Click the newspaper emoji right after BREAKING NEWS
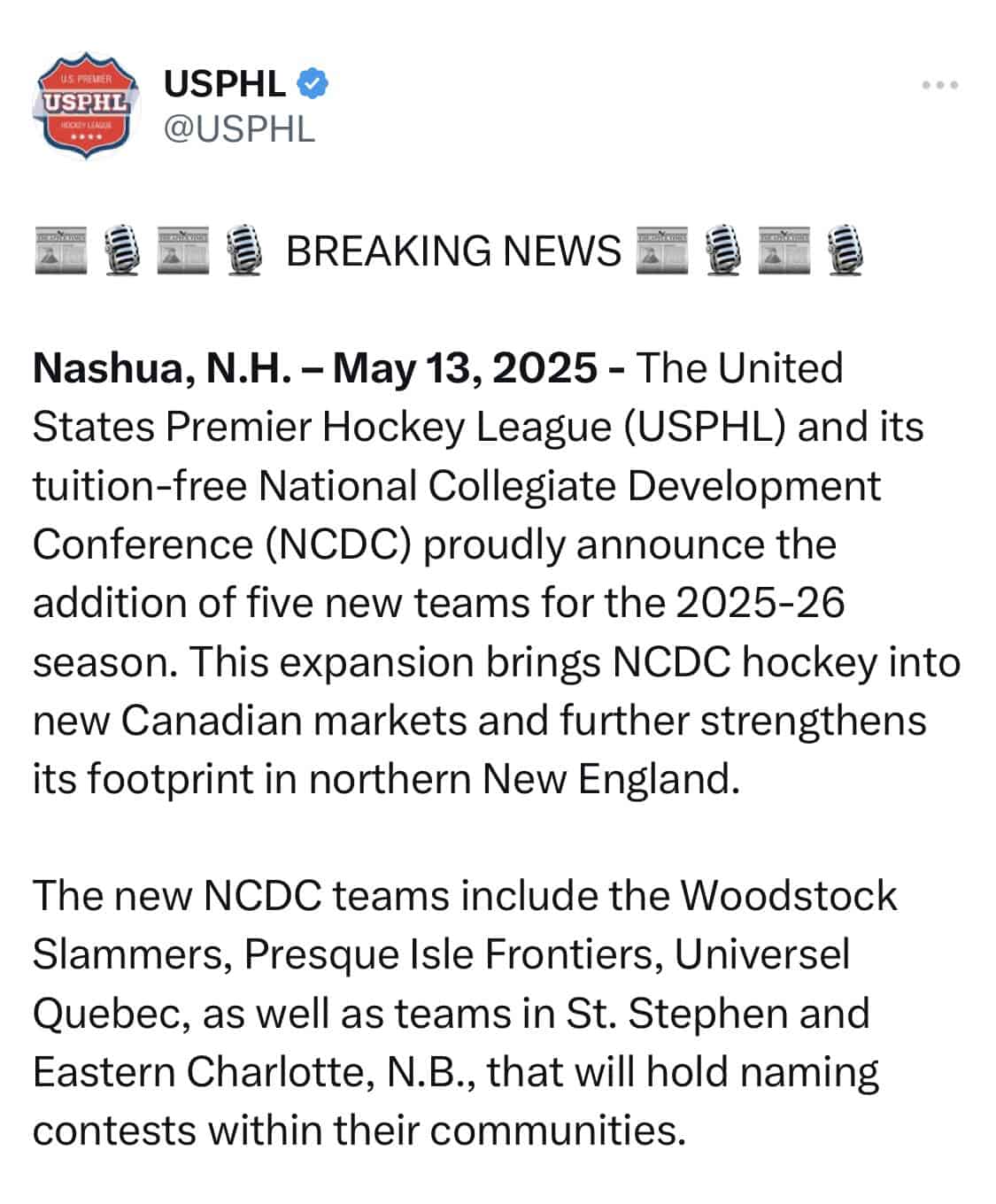 point(663,251)
